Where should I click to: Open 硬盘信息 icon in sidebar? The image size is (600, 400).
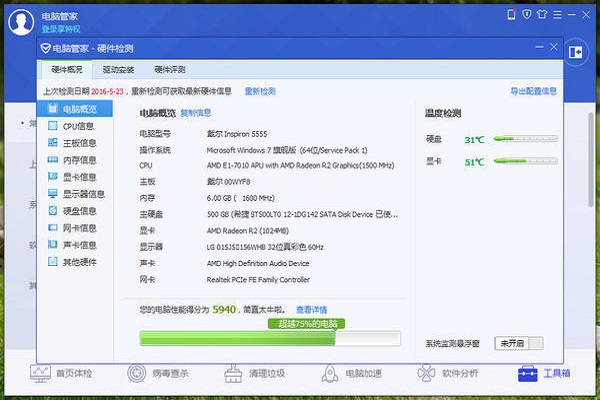(53, 211)
